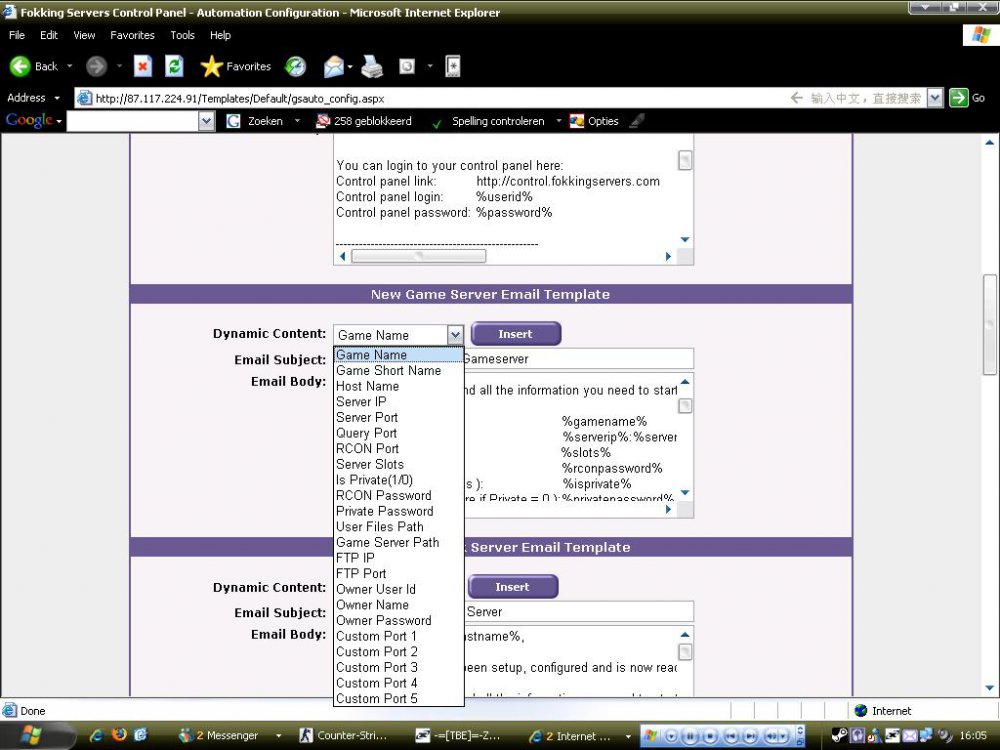Viewport: 1000px width, 750px height.
Task: Select Server IP in the dropdown list
Action: [x=361, y=401]
